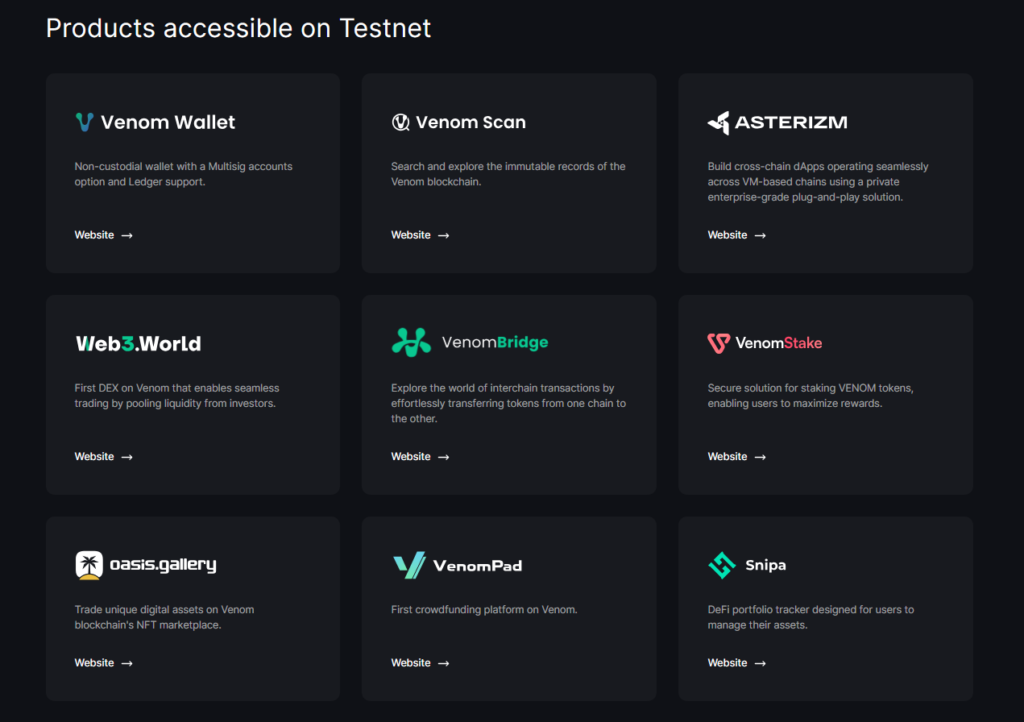Image resolution: width=1024 pixels, height=722 pixels.
Task: Select the Venom Scan magnifier logo
Action: tap(401, 122)
